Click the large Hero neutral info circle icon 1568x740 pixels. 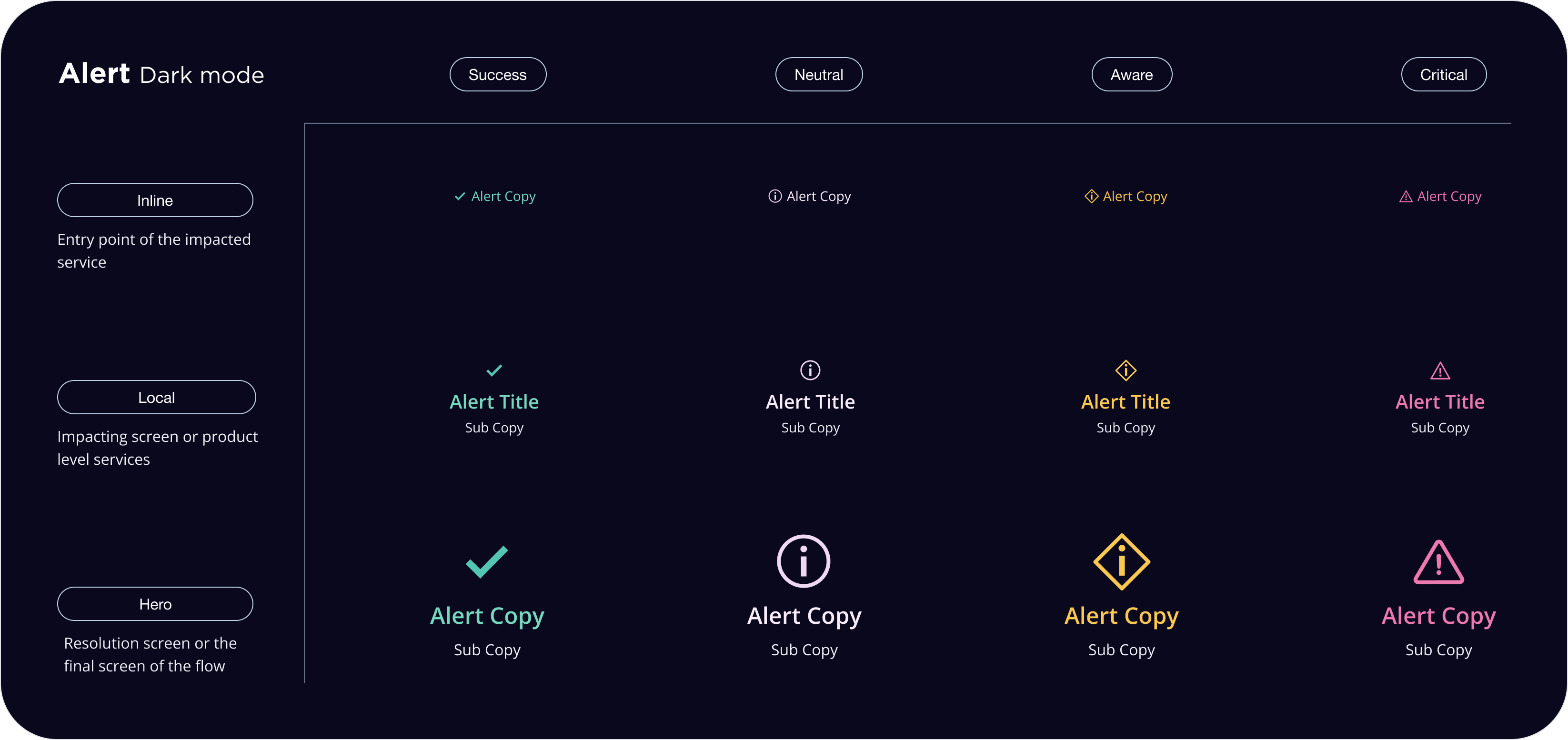[x=804, y=561]
